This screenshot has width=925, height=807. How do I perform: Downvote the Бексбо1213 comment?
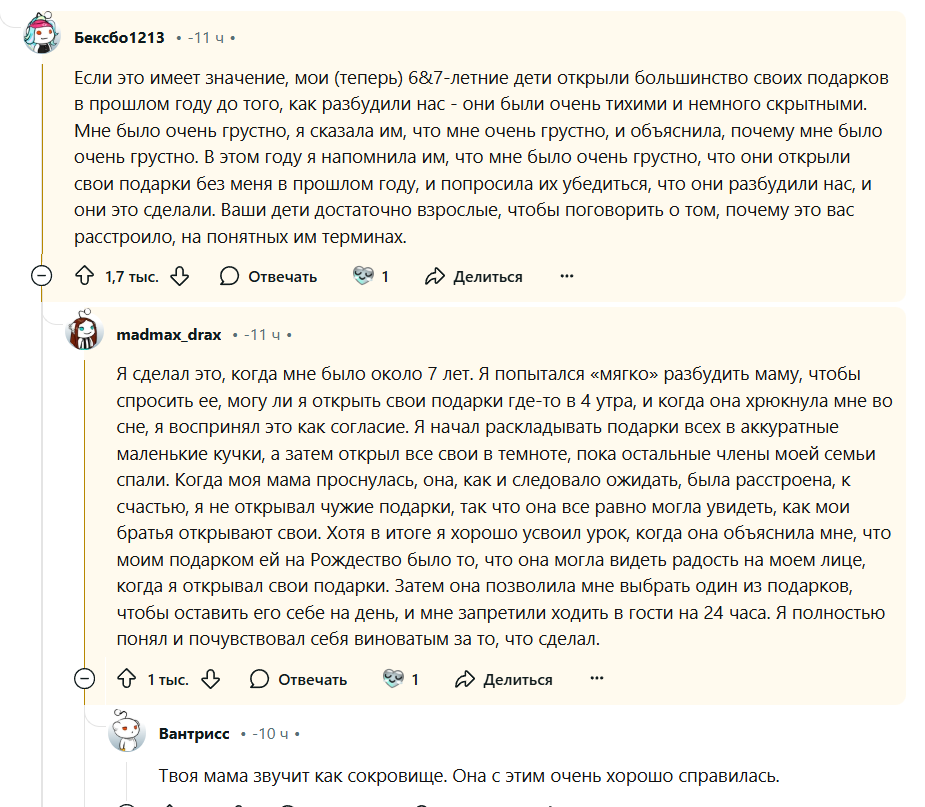(x=179, y=276)
